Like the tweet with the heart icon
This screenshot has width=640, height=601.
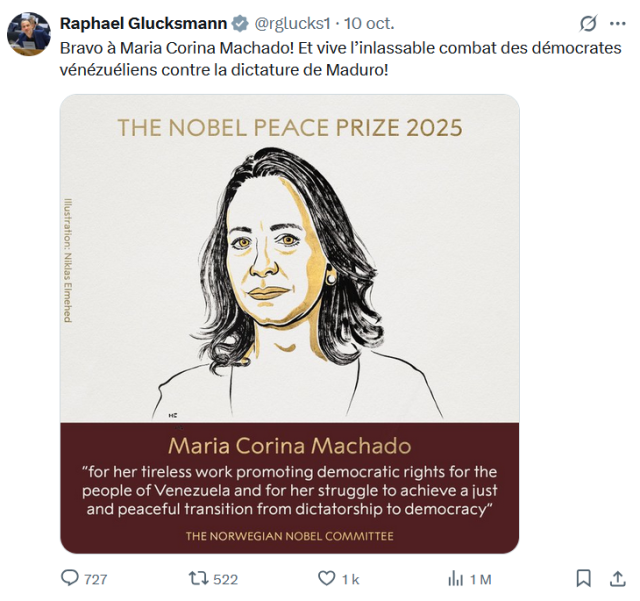tap(326, 578)
